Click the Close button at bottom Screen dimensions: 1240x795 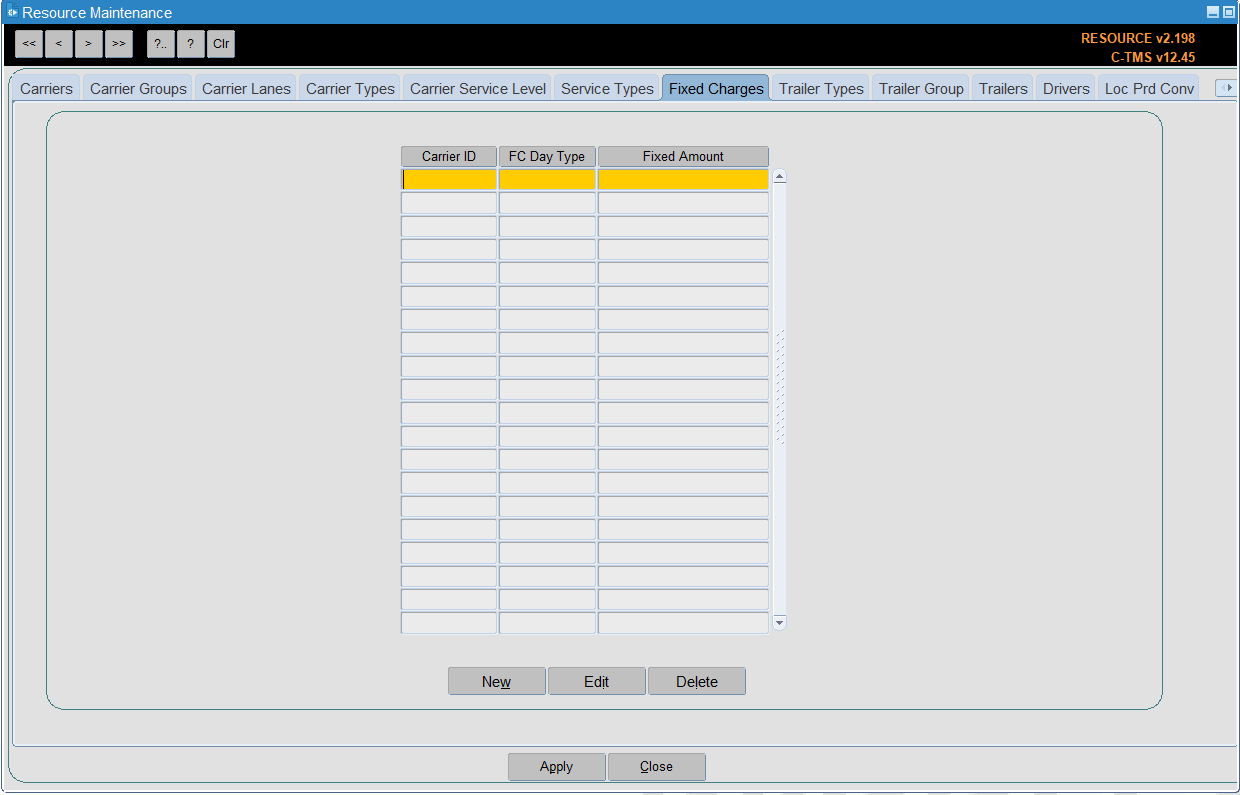[657, 767]
